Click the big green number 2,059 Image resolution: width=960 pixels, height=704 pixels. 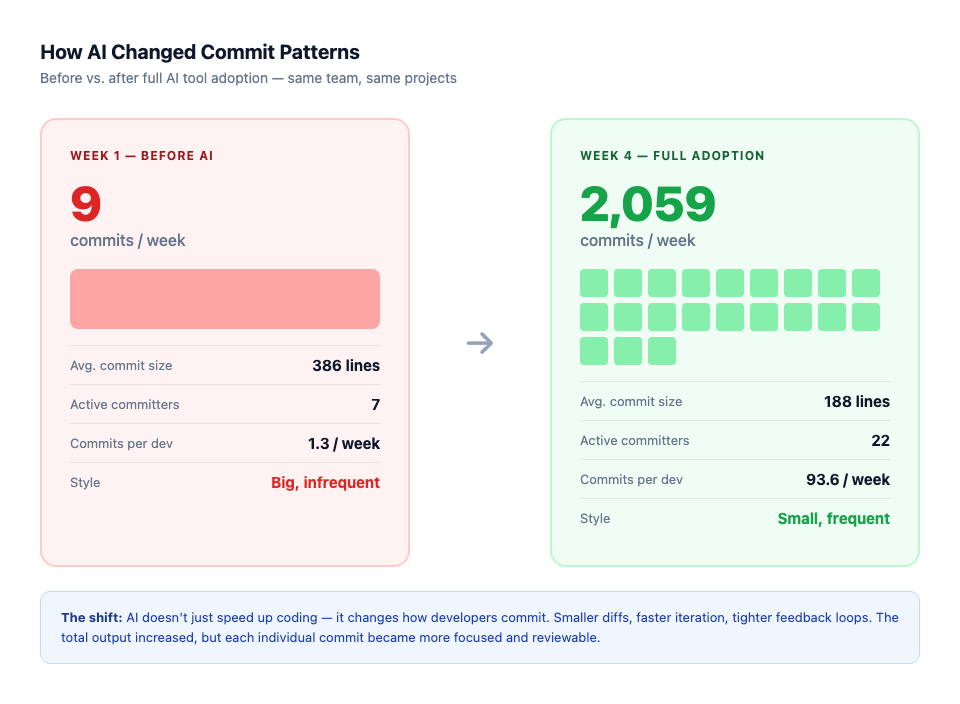(x=647, y=204)
